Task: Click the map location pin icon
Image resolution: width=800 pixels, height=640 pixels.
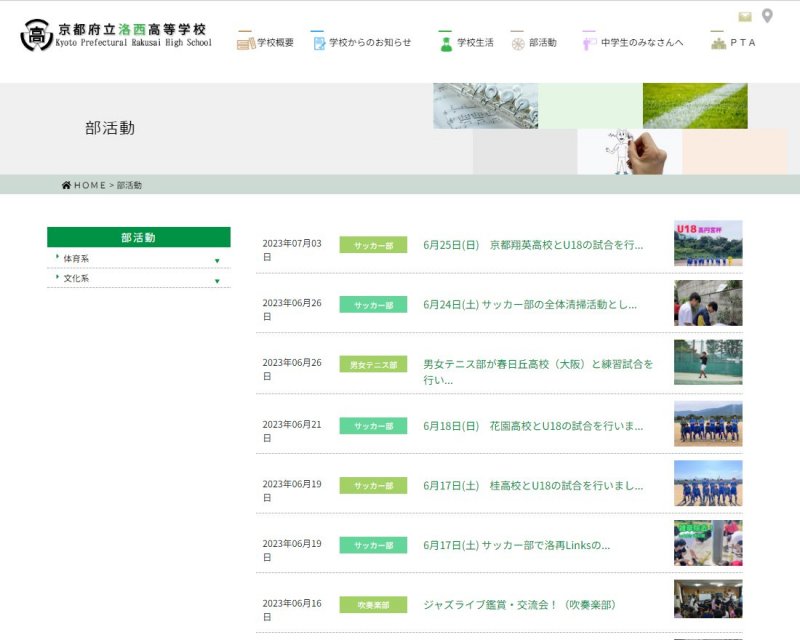Action: click(x=767, y=16)
